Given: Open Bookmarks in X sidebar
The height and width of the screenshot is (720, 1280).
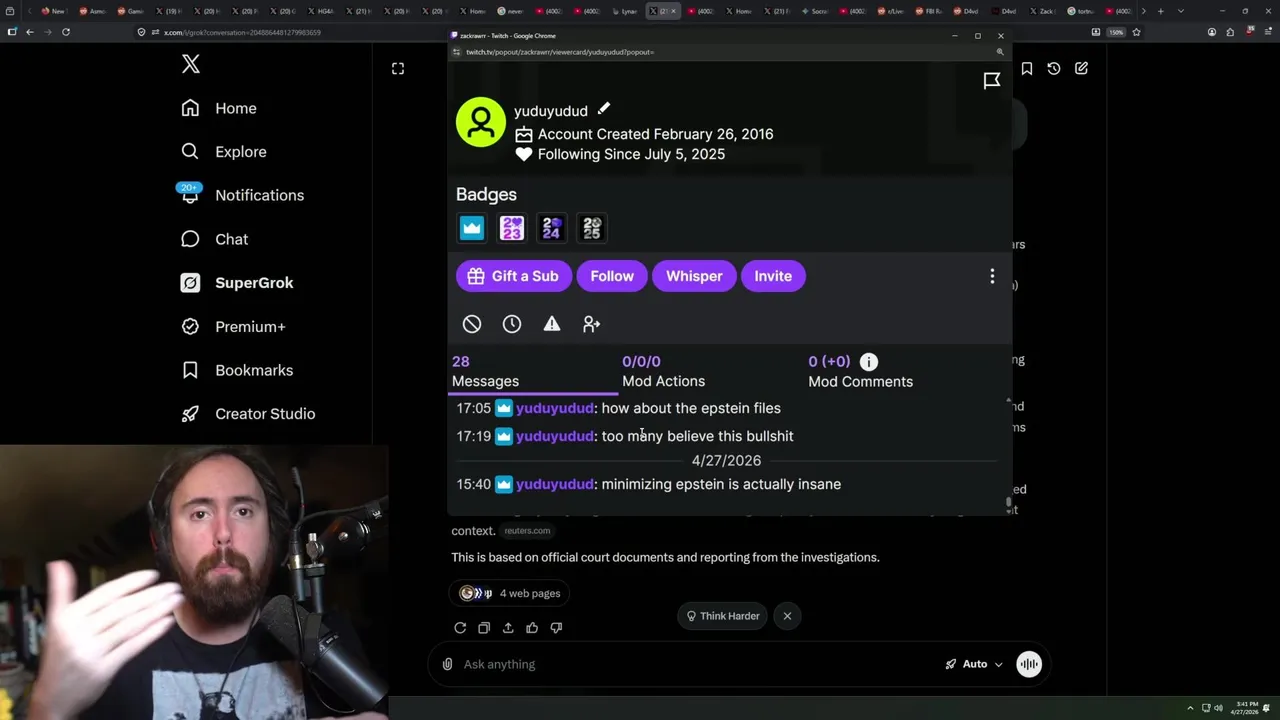Looking at the screenshot, I should [237, 370].
